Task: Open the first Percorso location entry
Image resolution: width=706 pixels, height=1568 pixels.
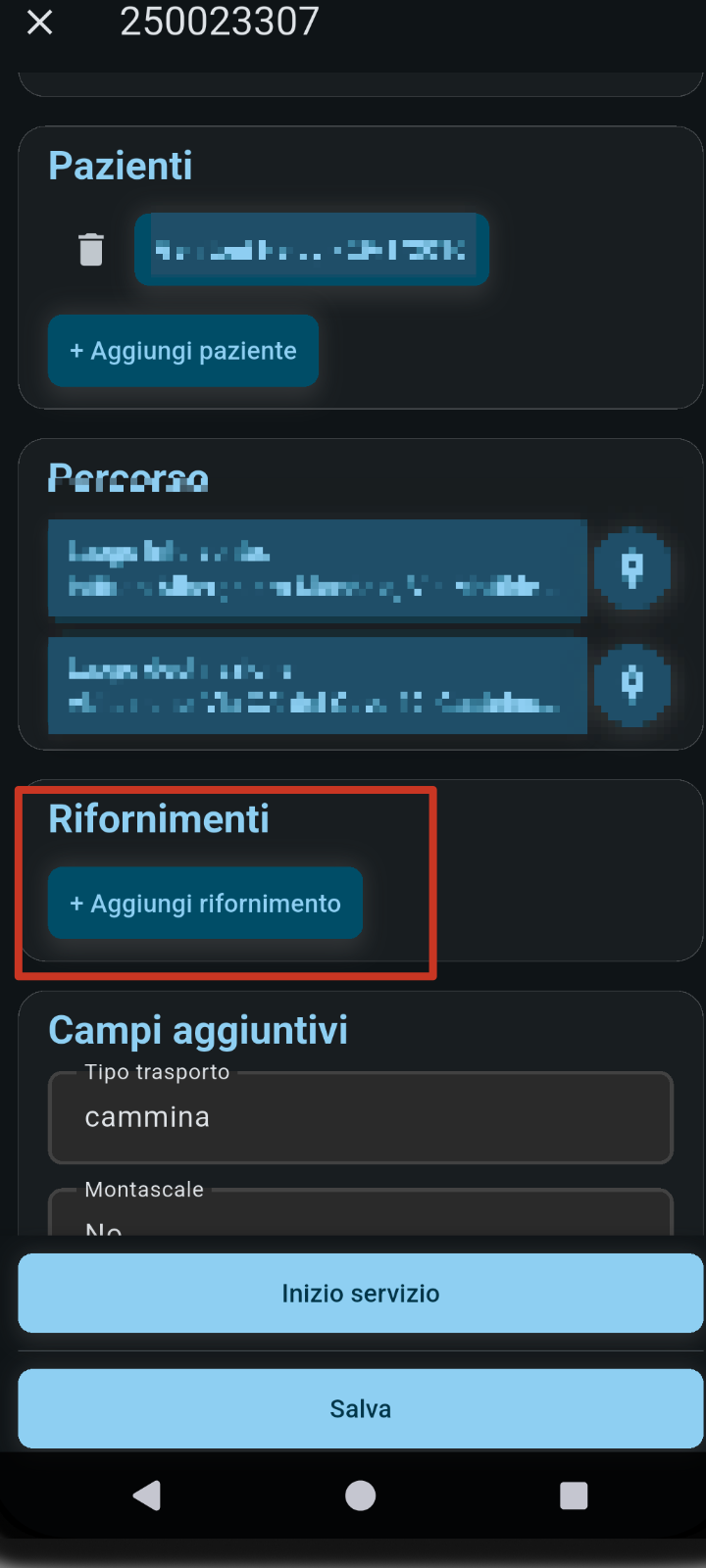Action: click(x=318, y=568)
